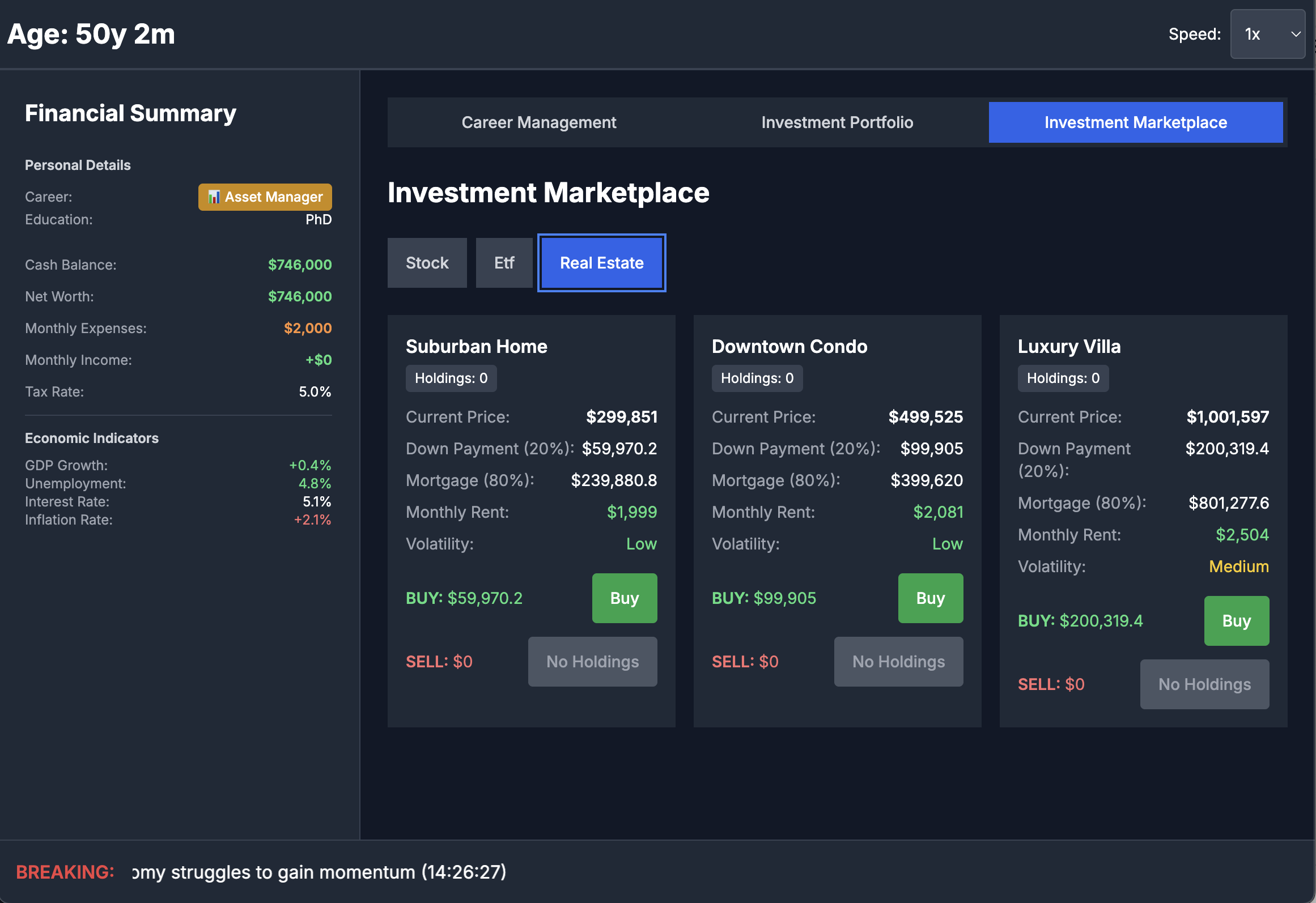Viewport: 1316px width, 903px height.
Task: Click the chart icon in the Asset Manager badge
Action: tap(215, 197)
